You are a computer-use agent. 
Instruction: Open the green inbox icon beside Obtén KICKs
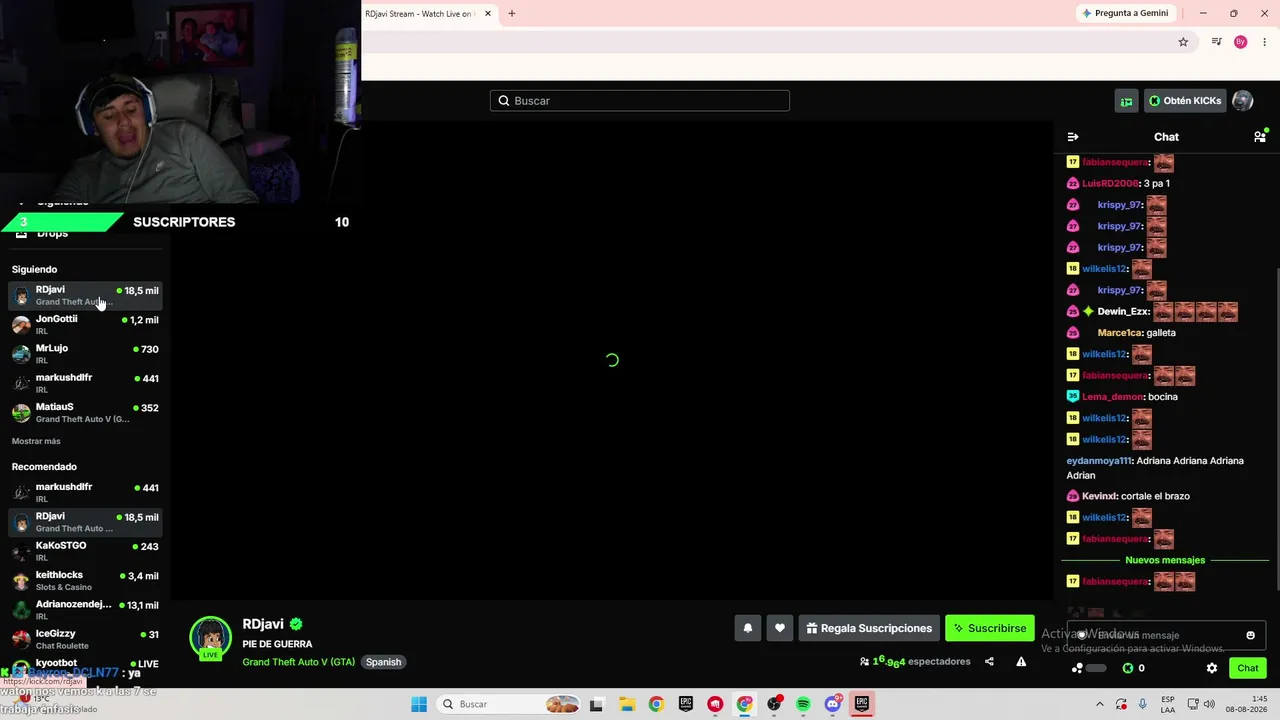coord(1127,101)
